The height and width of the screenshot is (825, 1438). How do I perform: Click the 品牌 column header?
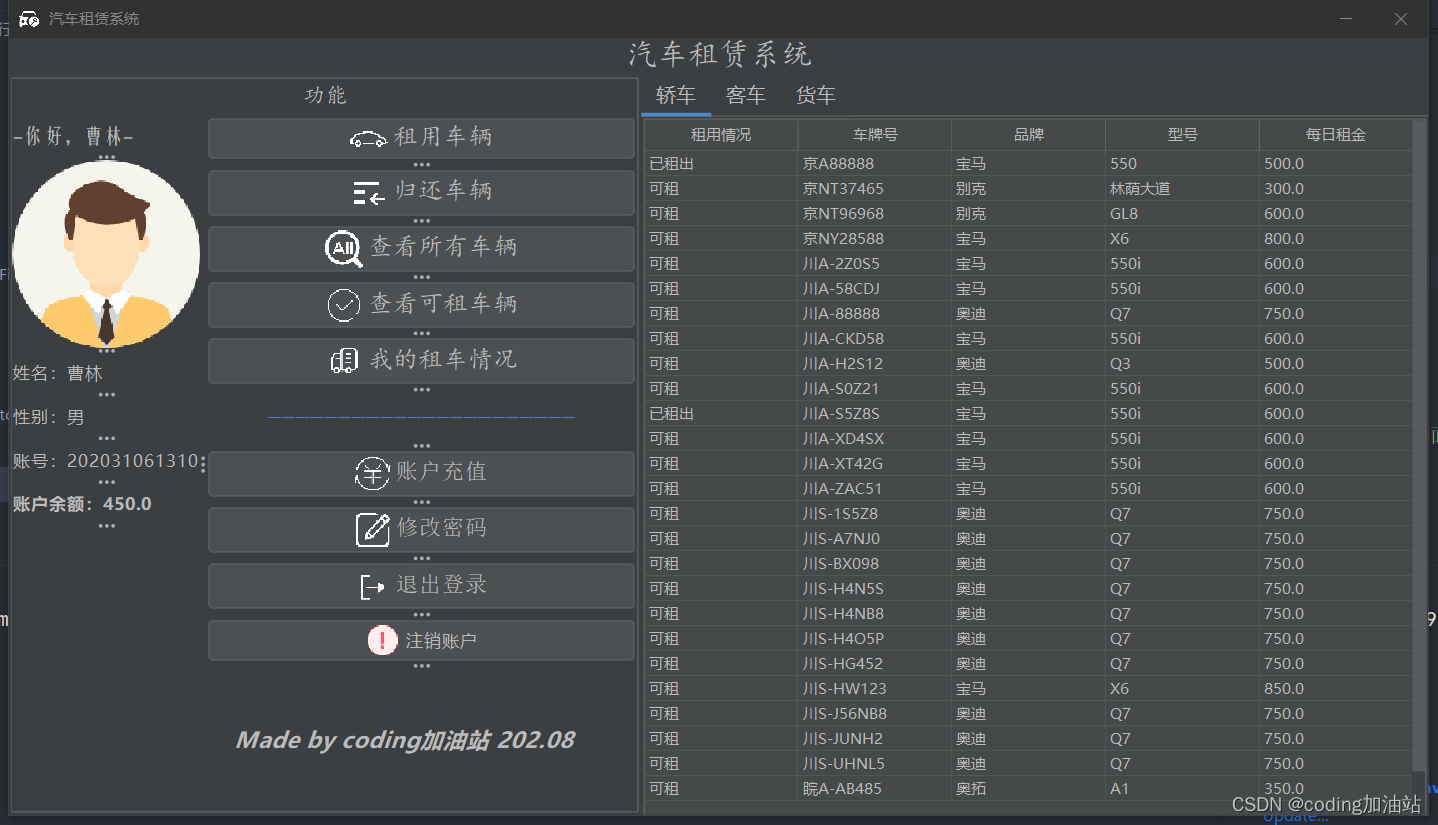(1029, 135)
